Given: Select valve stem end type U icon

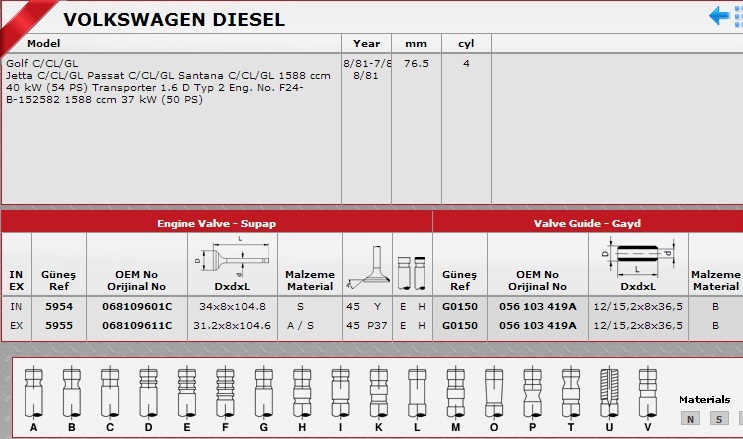Looking at the screenshot, I should point(609,392).
